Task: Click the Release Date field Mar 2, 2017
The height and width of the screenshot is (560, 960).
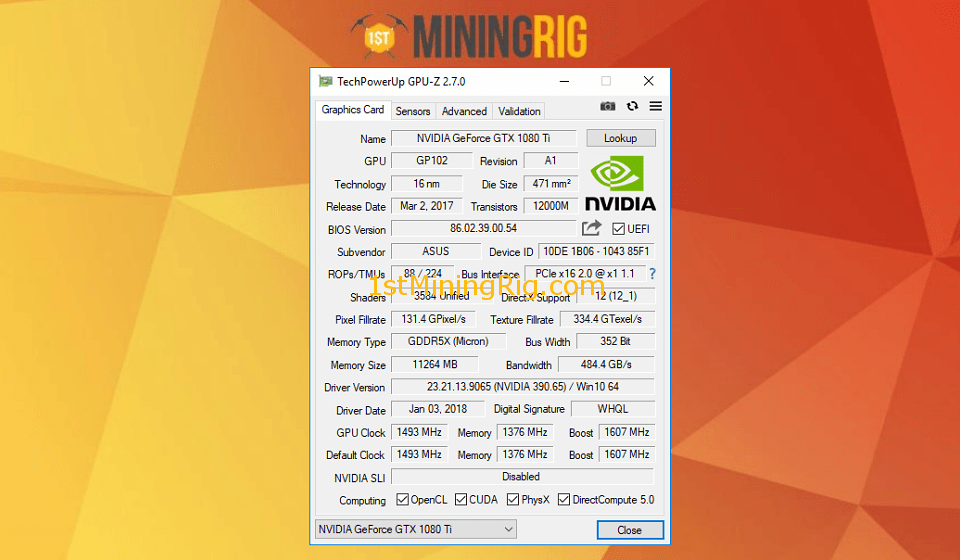Action: pyautogui.click(x=427, y=206)
